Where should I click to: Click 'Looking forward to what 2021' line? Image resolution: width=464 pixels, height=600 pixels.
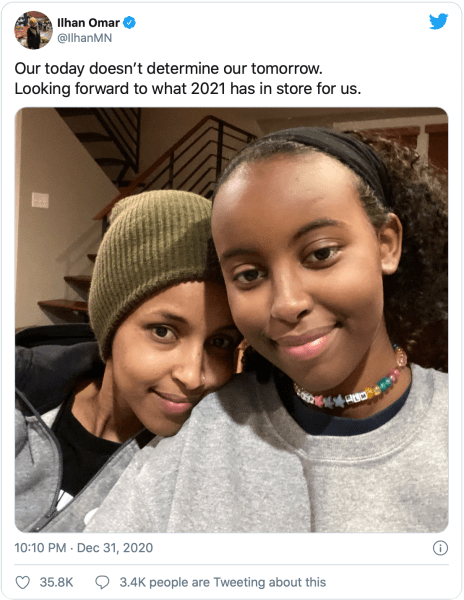(188, 89)
